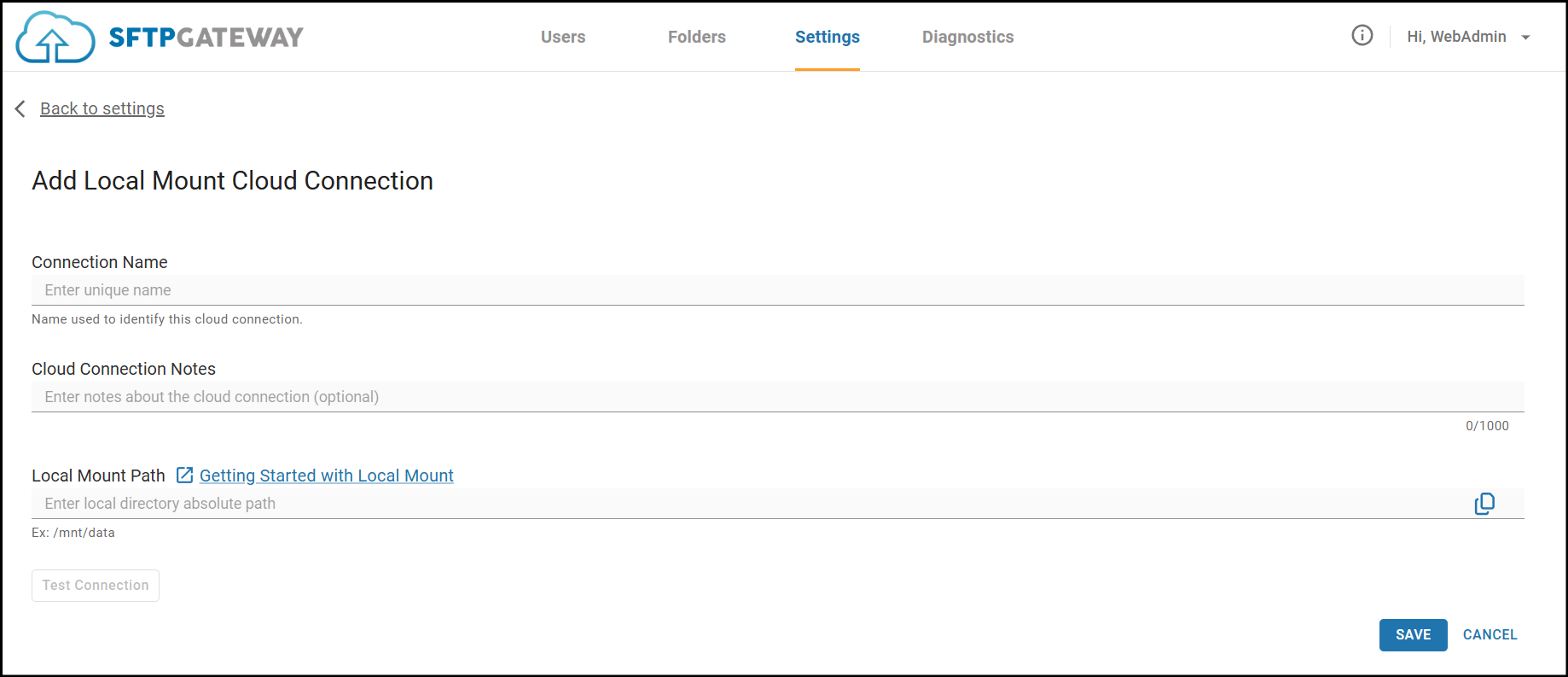Focus the Connection Name input field
The width and height of the screenshot is (1568, 677).
(x=776, y=290)
